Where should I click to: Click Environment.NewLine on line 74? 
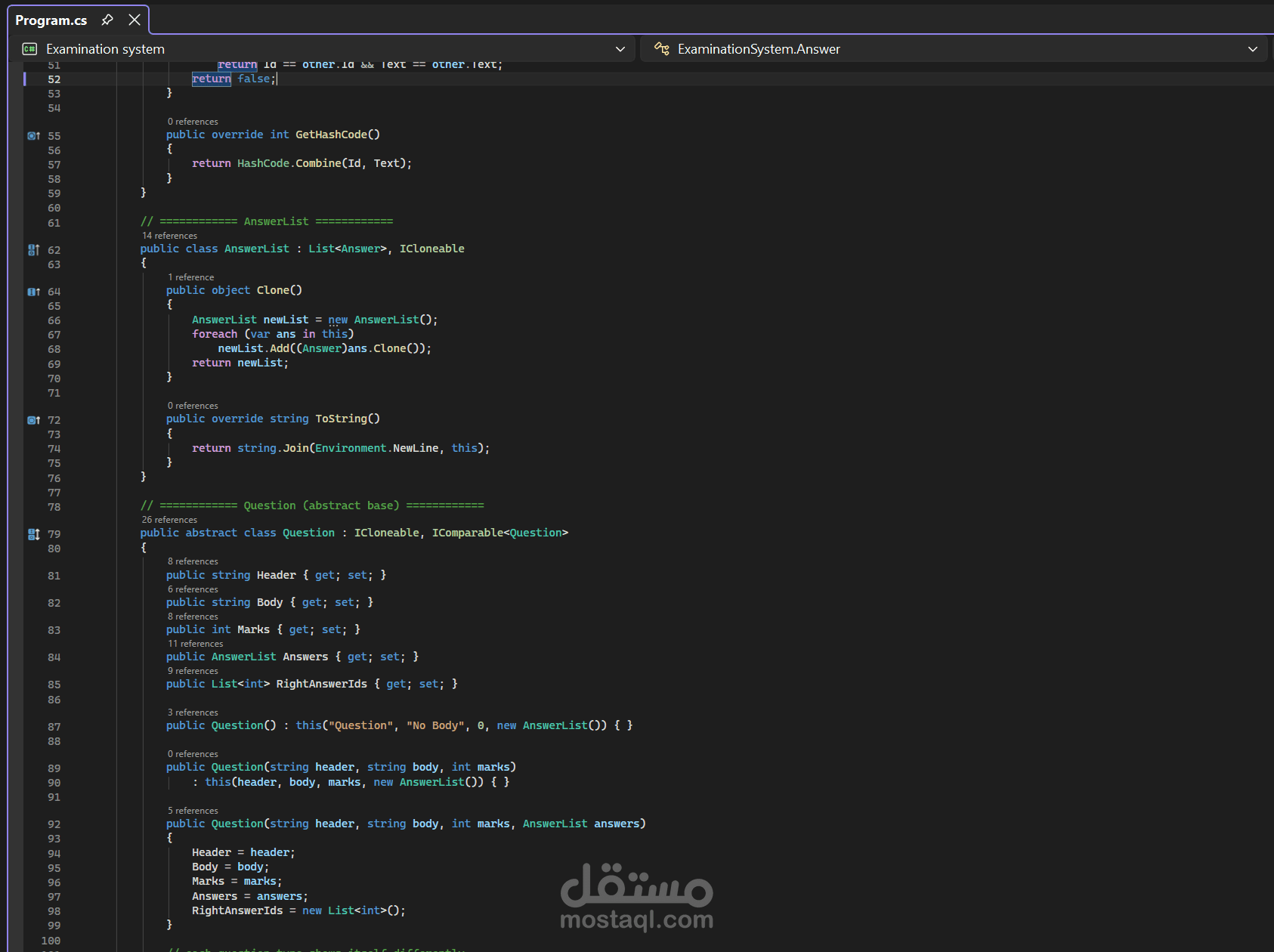377,448
